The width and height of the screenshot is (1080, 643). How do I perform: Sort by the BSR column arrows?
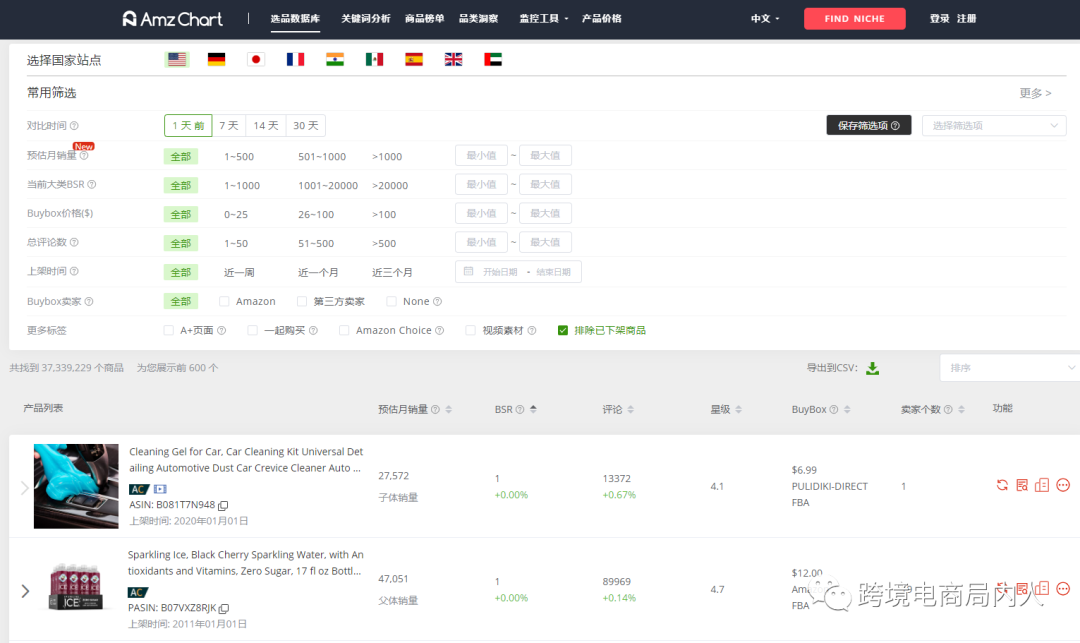[x=533, y=410]
